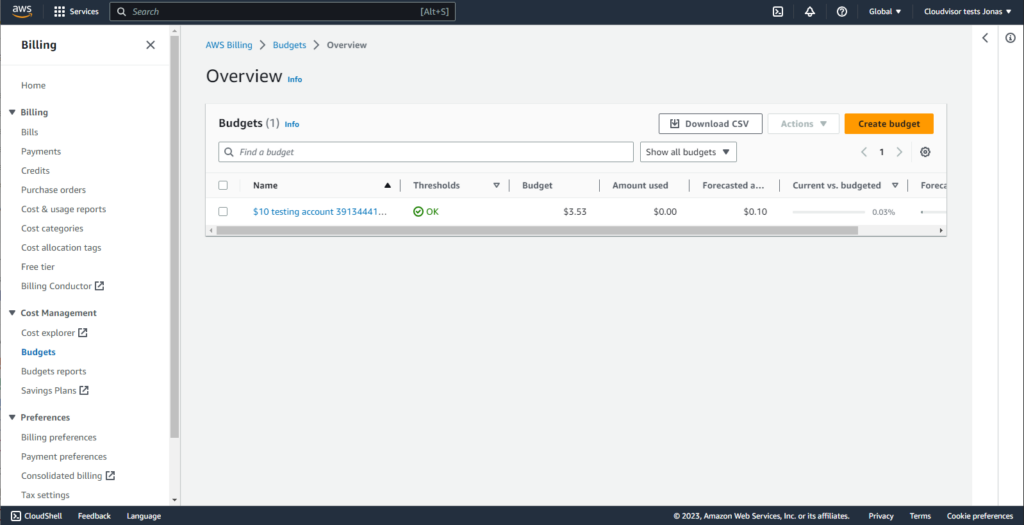1024x525 pixels.
Task: Sort by Name ascending arrow
Action: click(387, 185)
